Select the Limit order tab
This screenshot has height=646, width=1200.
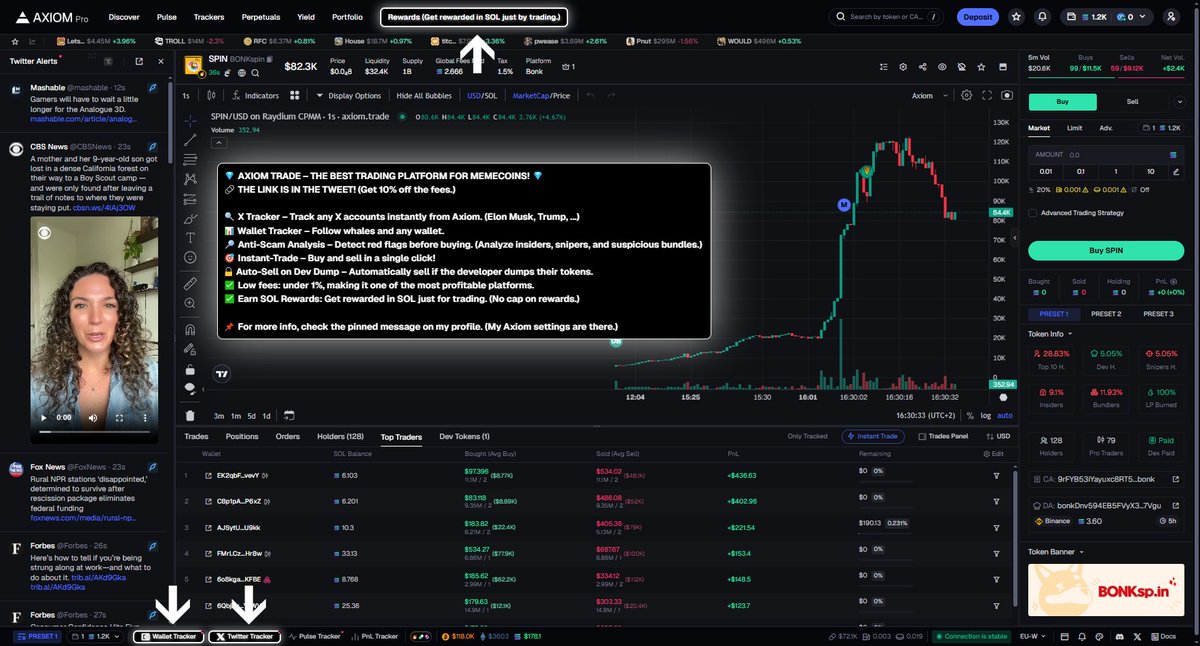[x=1074, y=128]
